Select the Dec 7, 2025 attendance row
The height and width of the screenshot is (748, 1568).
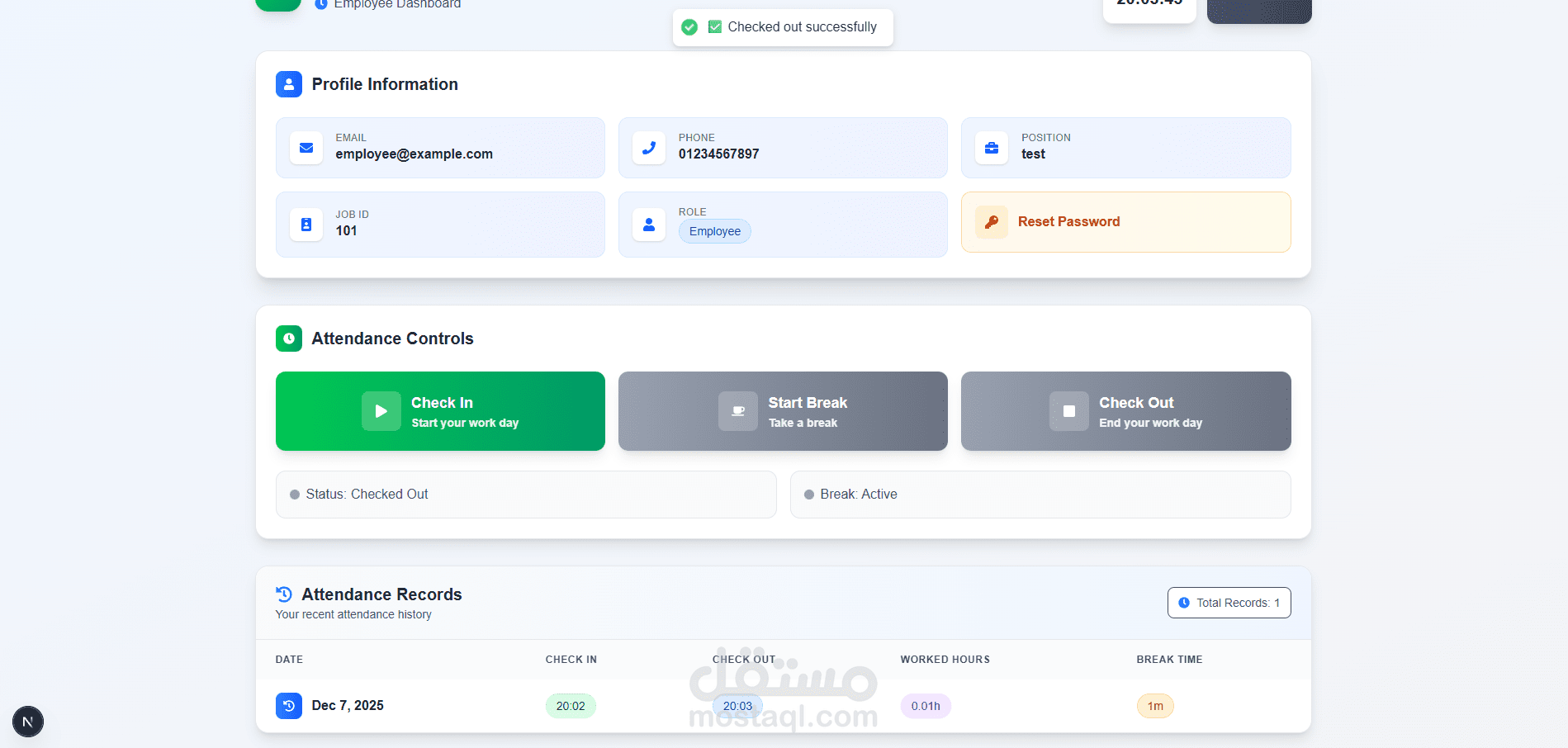(348, 706)
